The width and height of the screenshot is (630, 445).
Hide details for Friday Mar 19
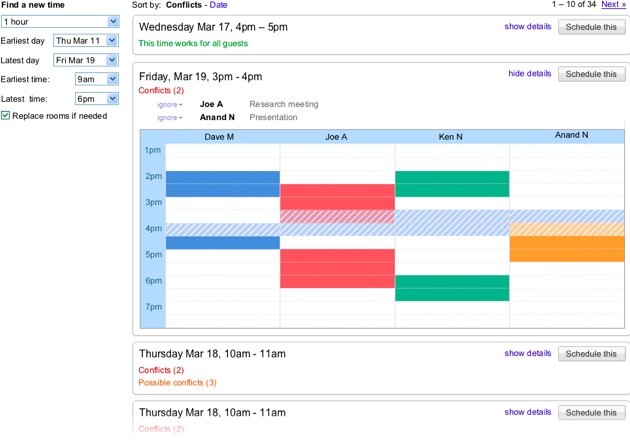(x=529, y=74)
